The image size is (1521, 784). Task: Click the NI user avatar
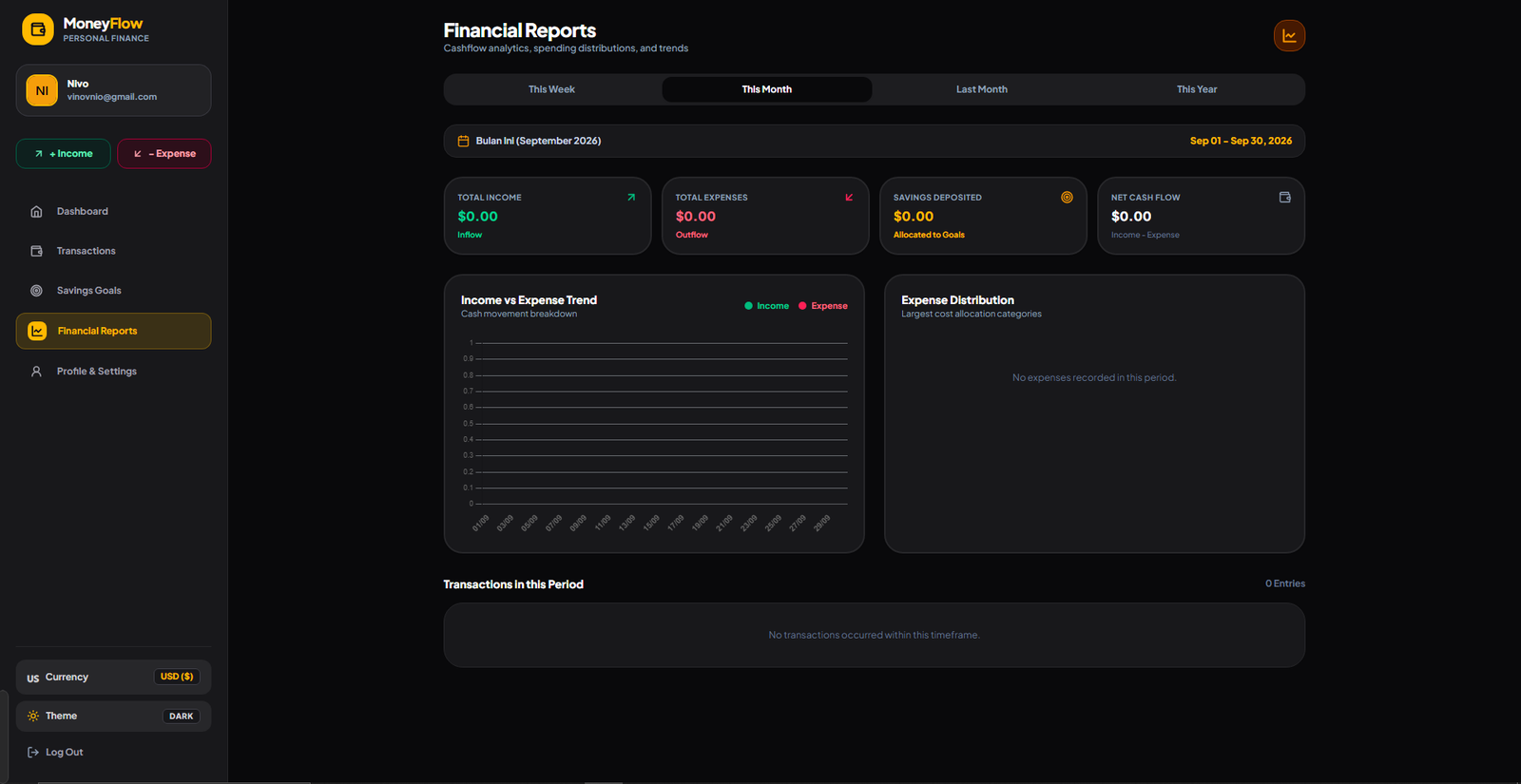click(x=42, y=90)
